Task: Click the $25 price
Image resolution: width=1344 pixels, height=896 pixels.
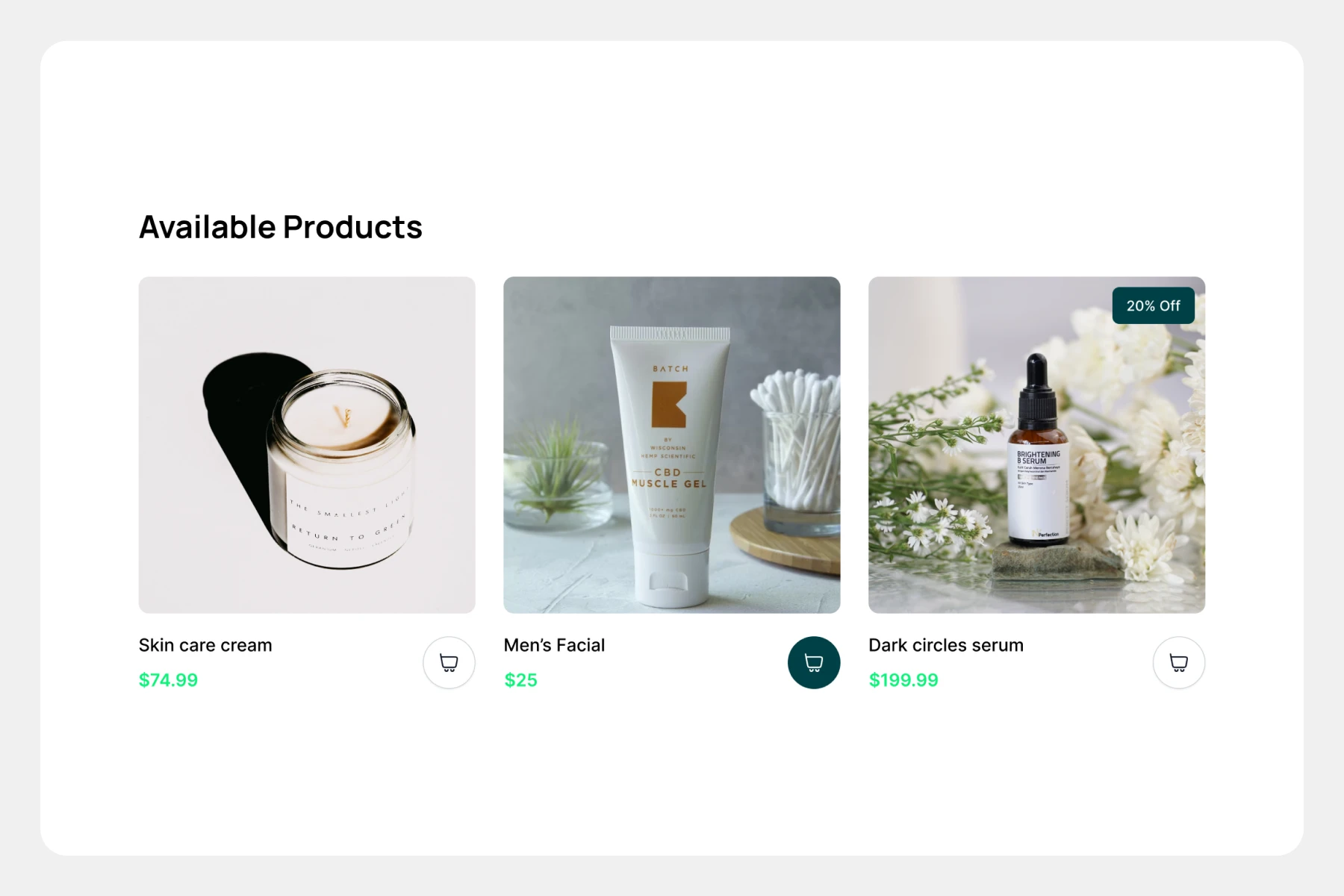Action: click(x=520, y=680)
